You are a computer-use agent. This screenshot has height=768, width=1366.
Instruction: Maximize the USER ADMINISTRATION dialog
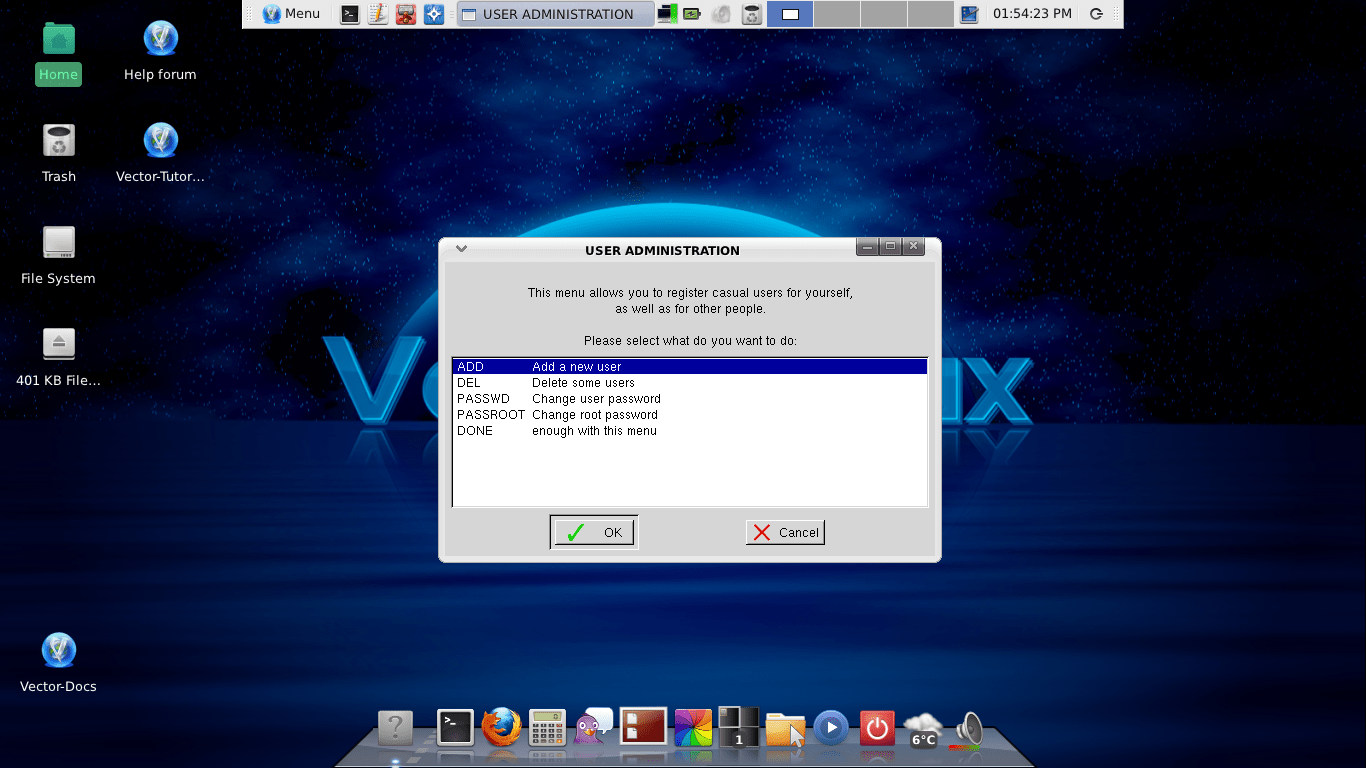tap(890, 247)
